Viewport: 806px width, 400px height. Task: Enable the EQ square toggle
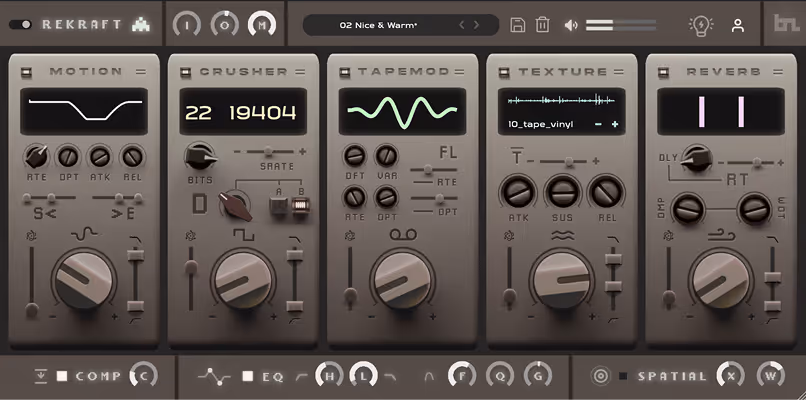coord(248,376)
